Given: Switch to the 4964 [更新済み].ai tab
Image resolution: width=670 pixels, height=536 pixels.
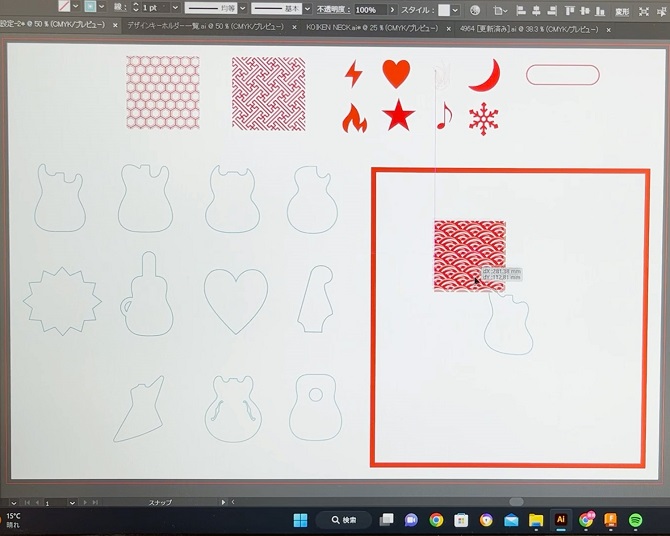Looking at the screenshot, I should click(x=529, y=29).
